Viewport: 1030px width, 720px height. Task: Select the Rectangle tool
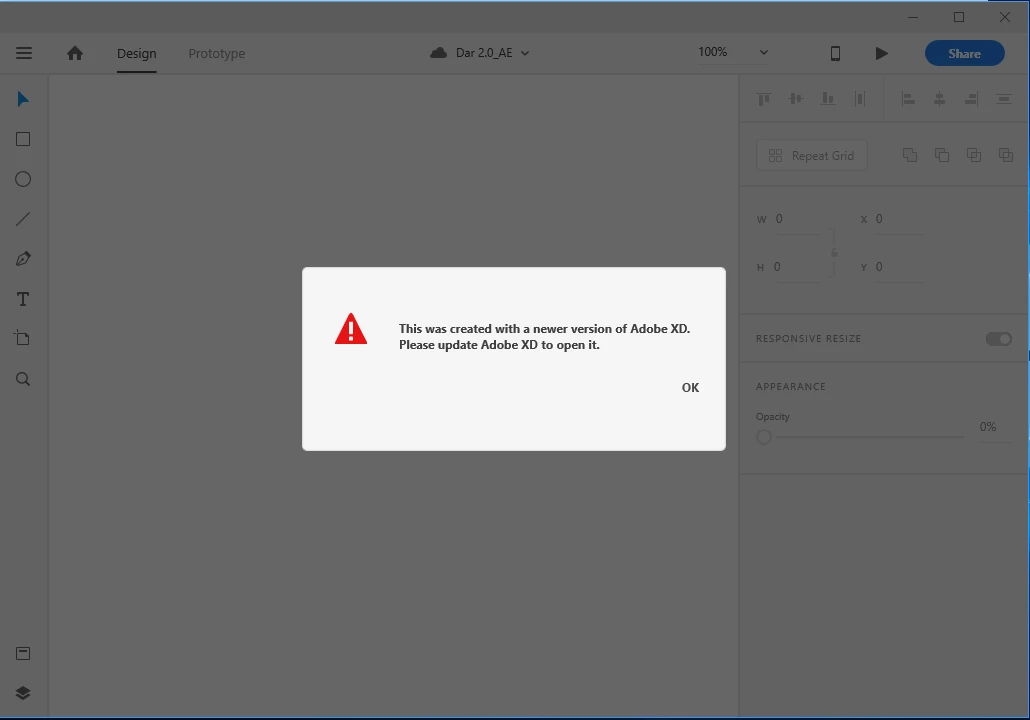tap(23, 139)
